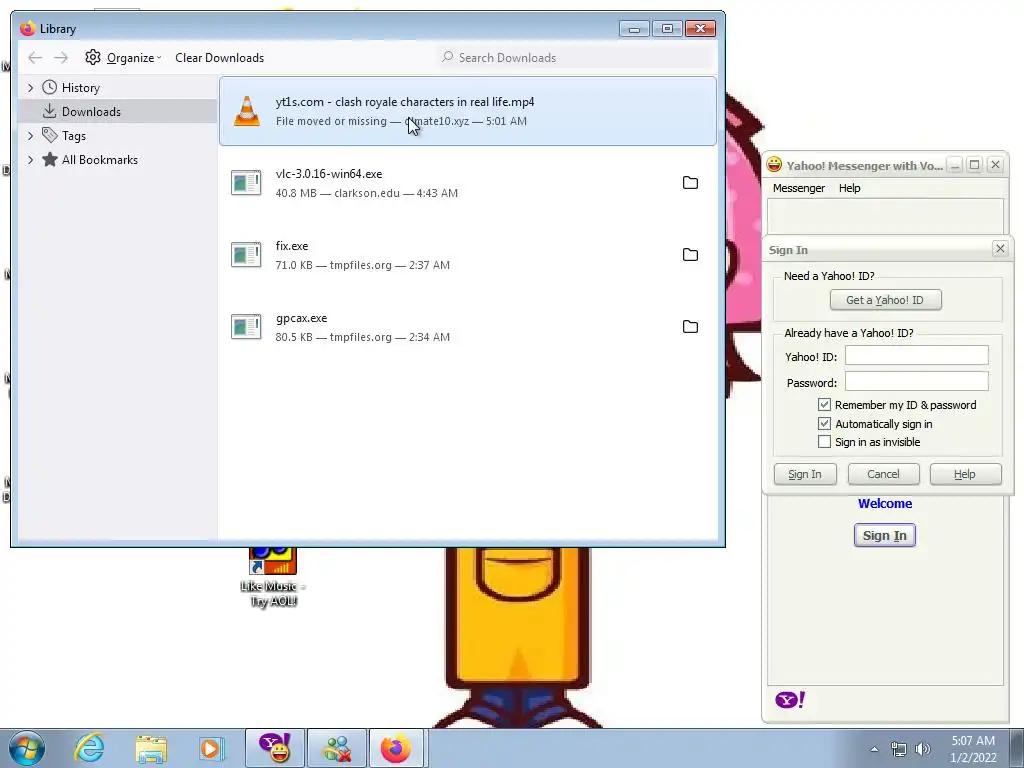
Task: Click the network tray icon
Action: point(899,749)
